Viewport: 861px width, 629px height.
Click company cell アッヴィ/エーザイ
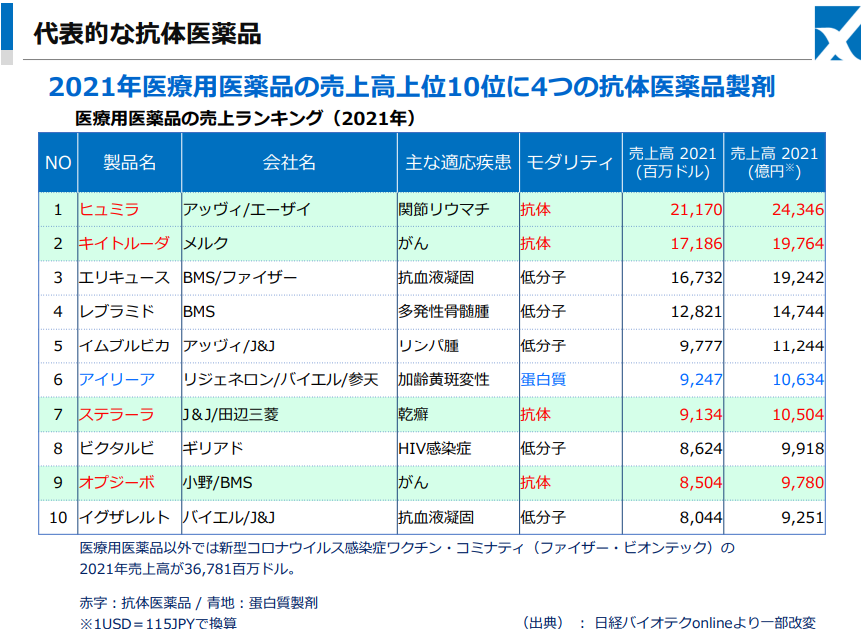pyautogui.click(x=247, y=209)
